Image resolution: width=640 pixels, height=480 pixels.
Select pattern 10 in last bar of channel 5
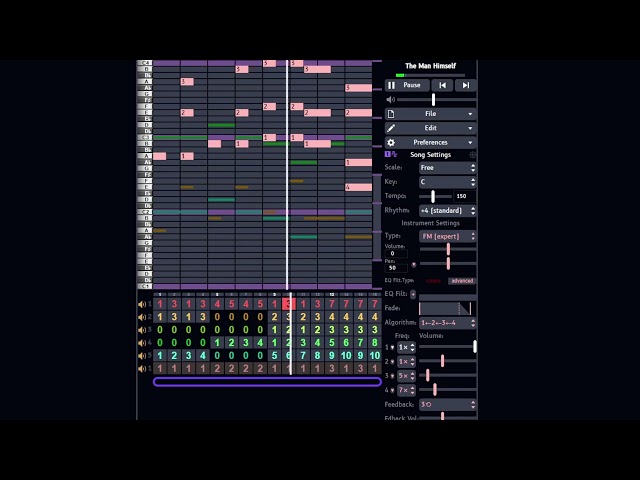(x=375, y=356)
